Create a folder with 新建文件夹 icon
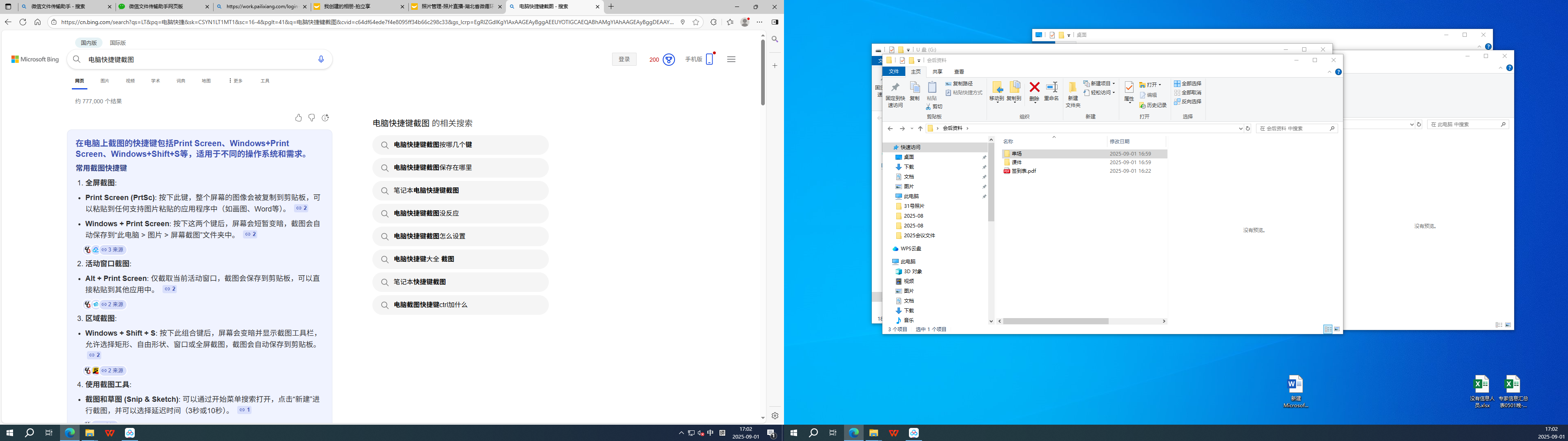The height and width of the screenshot is (441, 1568). (1073, 88)
